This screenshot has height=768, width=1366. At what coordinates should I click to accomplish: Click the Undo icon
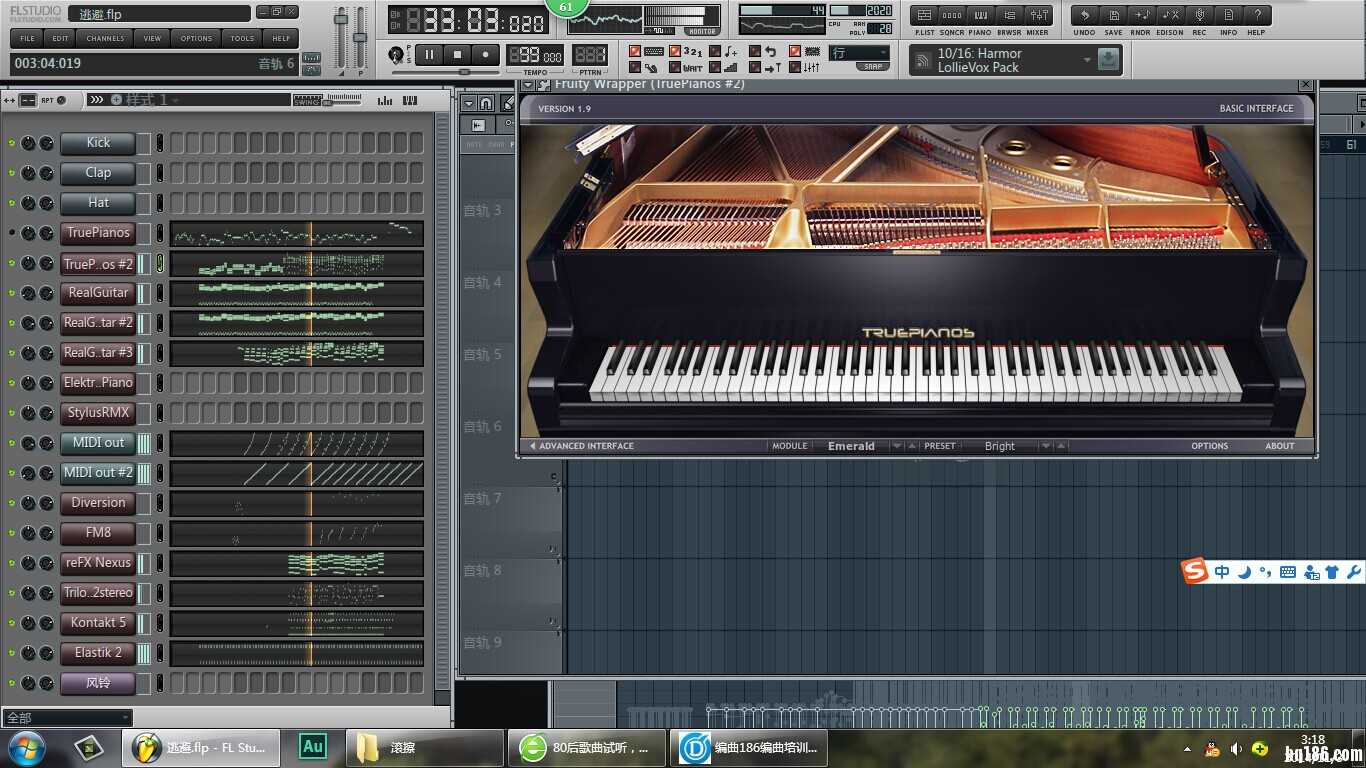point(1085,16)
